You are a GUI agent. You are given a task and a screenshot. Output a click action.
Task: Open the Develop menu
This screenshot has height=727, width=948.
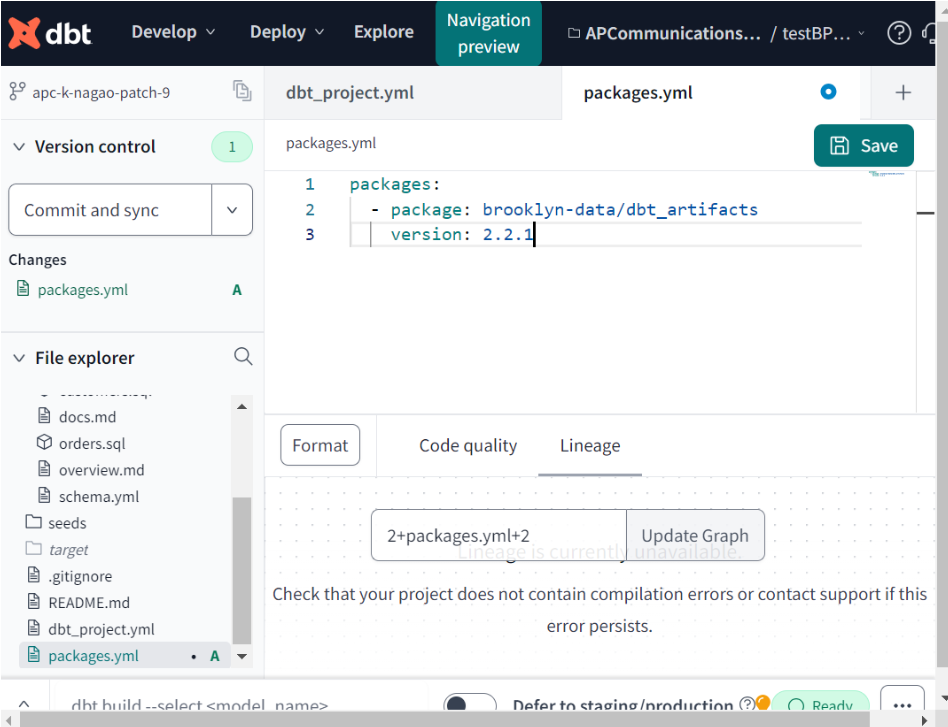[x=173, y=32]
